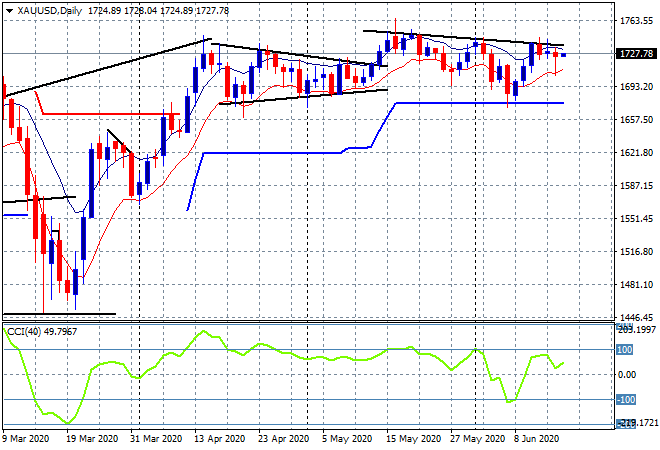
Task: Click the 19 Mar 2020 date label
Action: point(92,439)
